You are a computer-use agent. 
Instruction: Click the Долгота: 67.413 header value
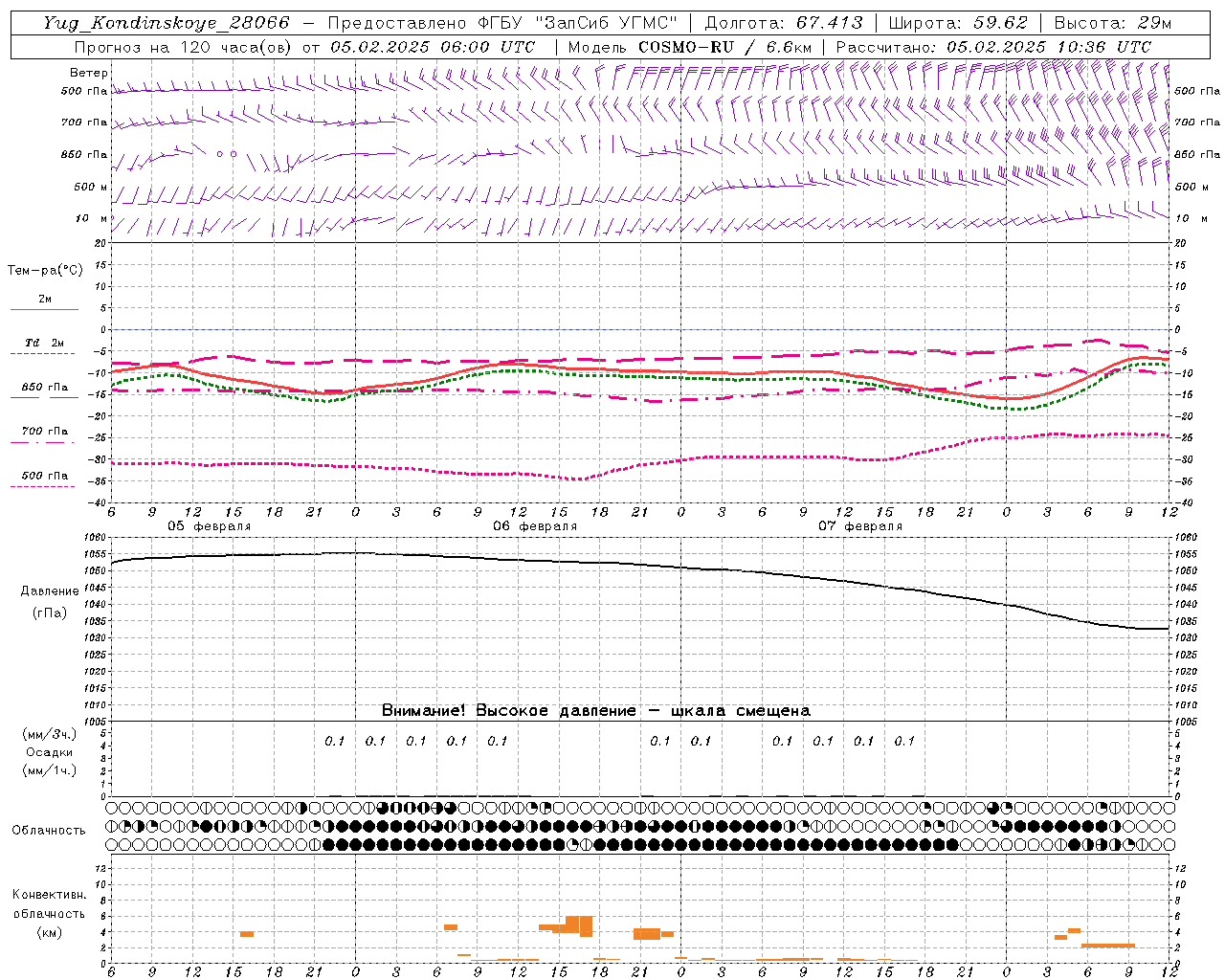[784, 23]
